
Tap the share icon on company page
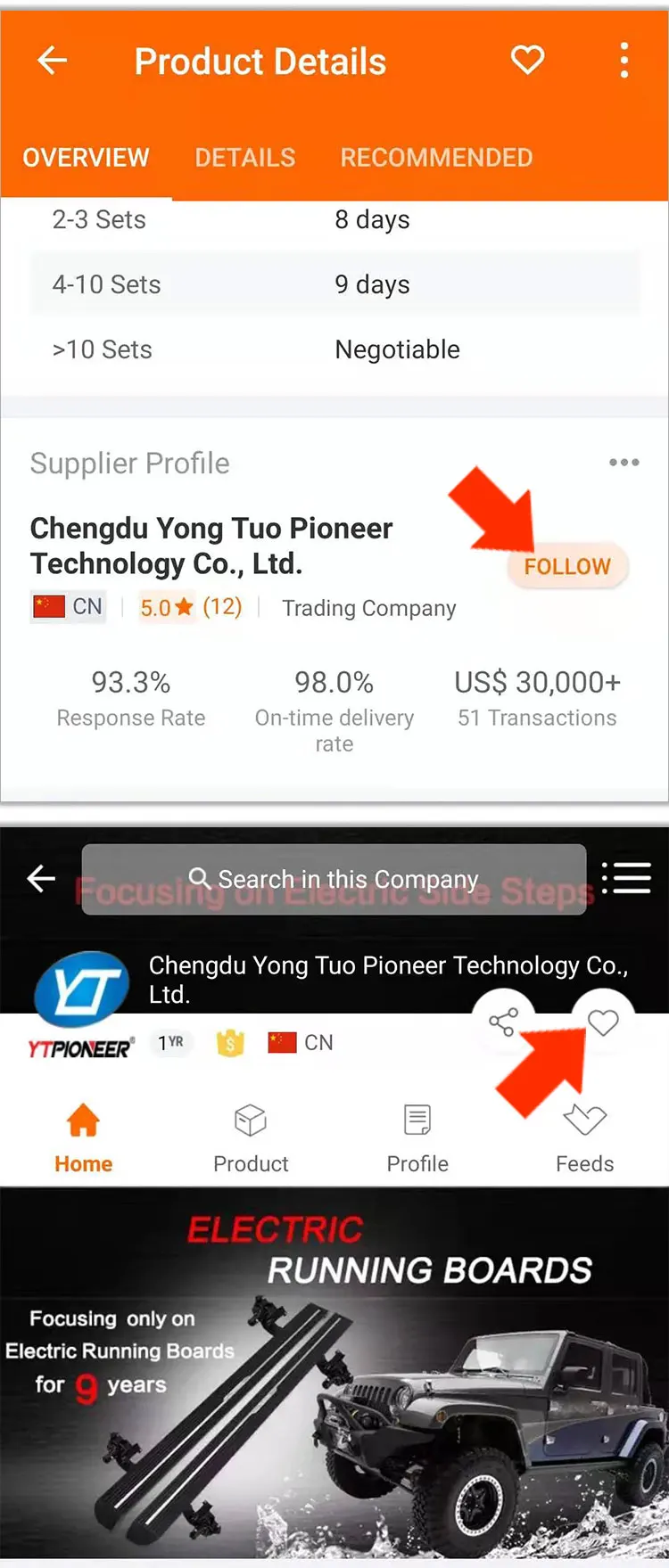(x=503, y=1022)
